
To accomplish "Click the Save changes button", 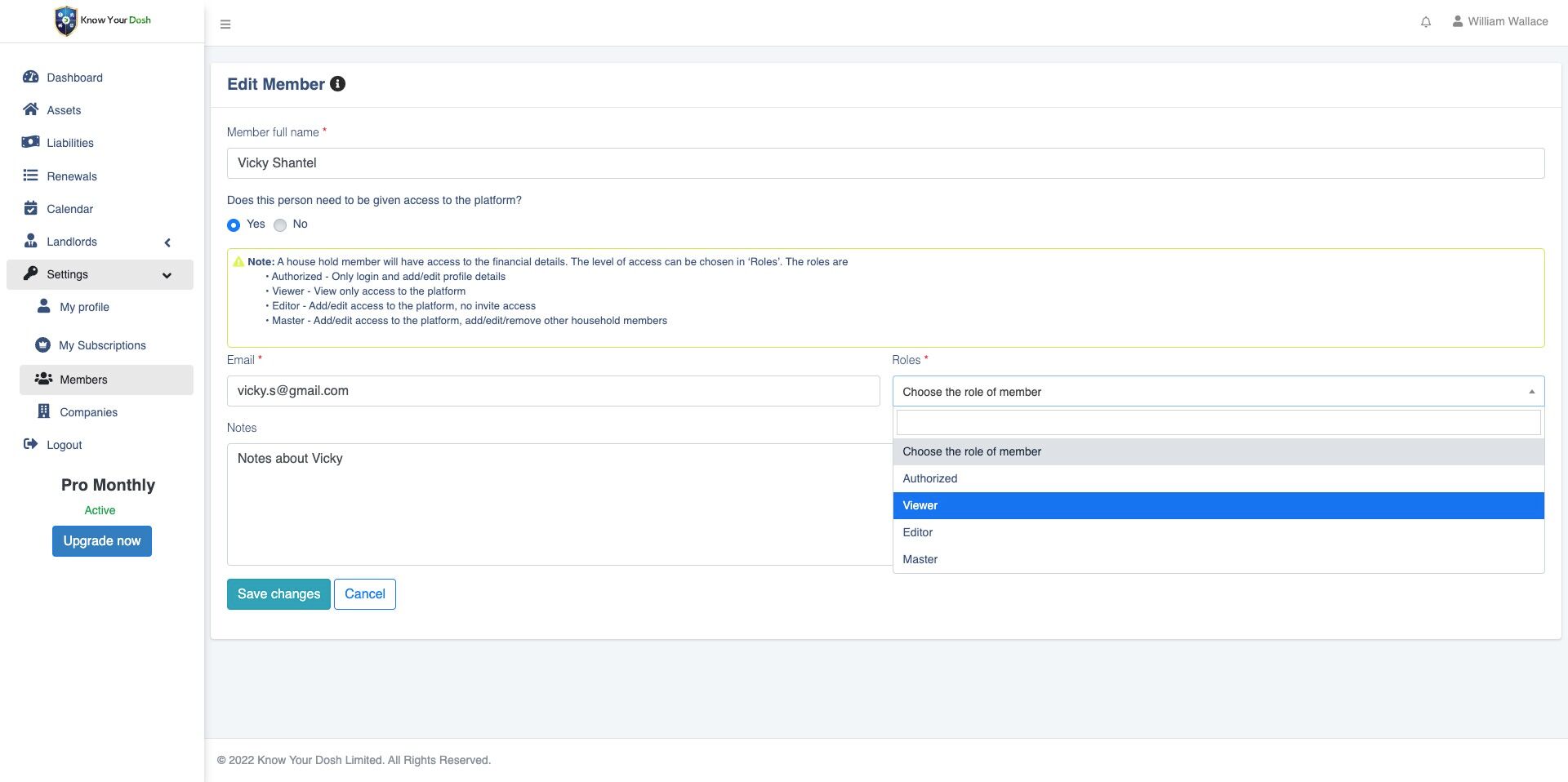I will point(278,594).
